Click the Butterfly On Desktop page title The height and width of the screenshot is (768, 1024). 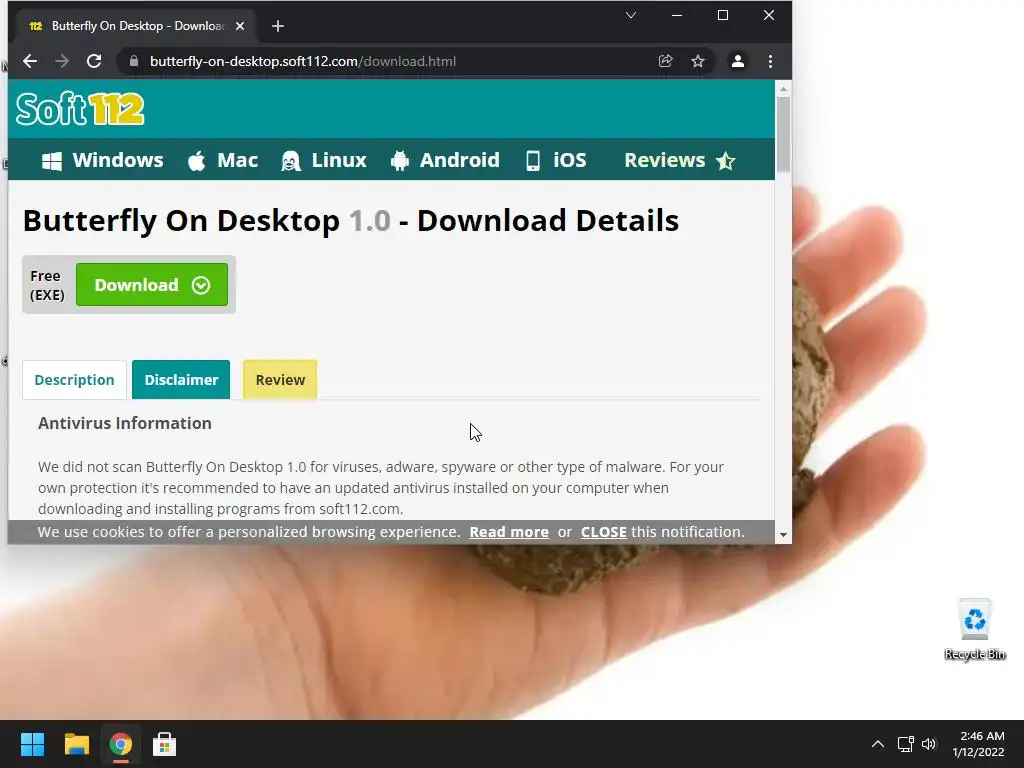351,221
